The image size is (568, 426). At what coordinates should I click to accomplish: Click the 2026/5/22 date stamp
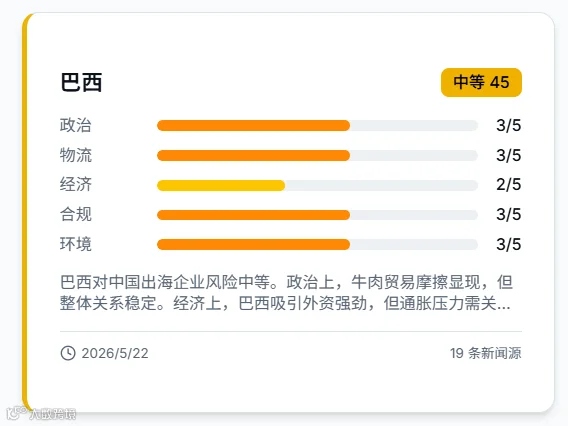(x=115, y=353)
